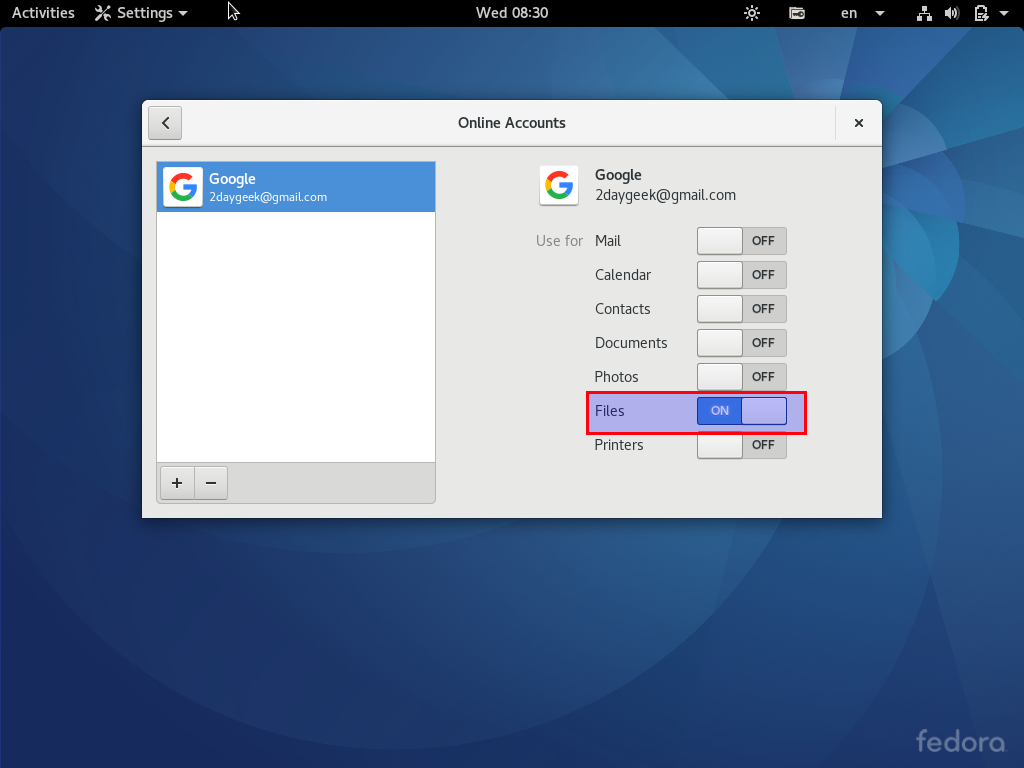1024x768 pixels.
Task: Click the Google logo in account details
Action: 559,185
